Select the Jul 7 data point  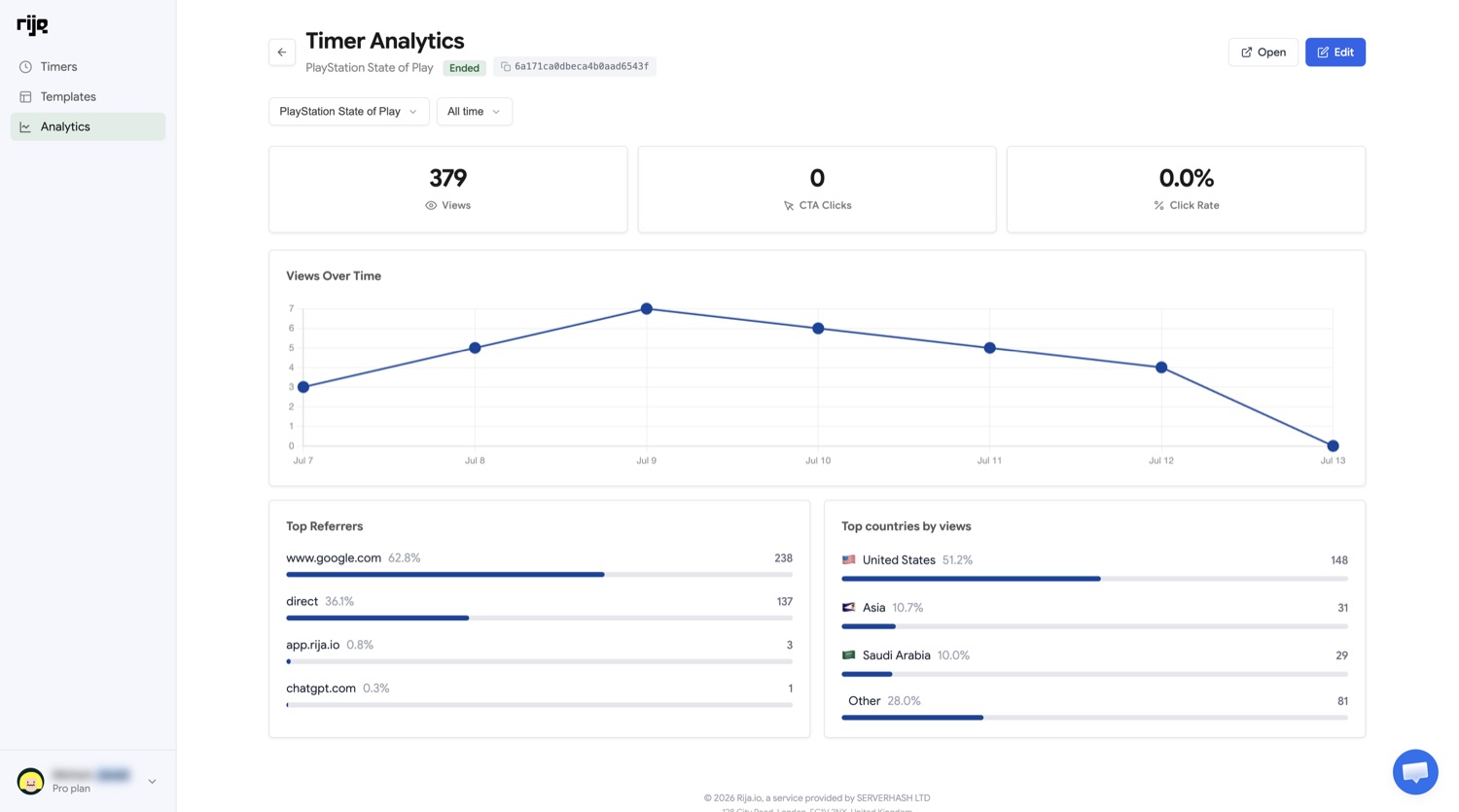303,387
